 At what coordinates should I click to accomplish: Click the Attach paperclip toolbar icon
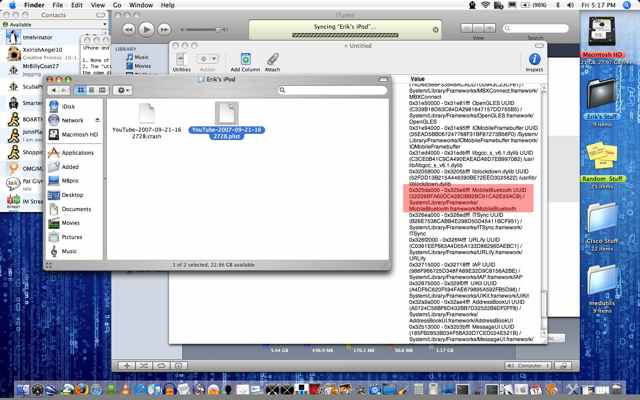click(x=272, y=62)
